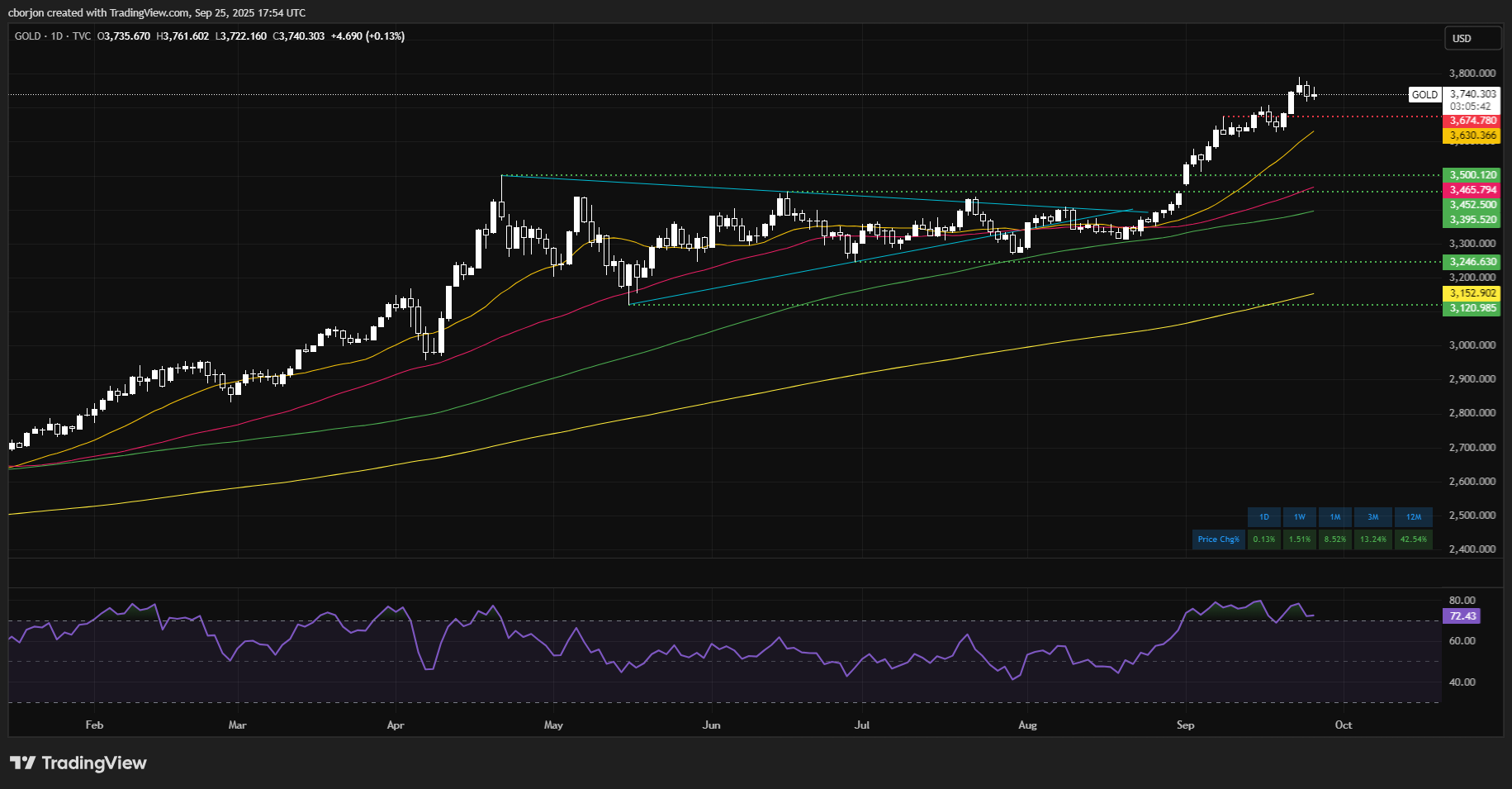The height and width of the screenshot is (789, 1512).
Task: Select the 1D period cell
Action: pos(1263,517)
